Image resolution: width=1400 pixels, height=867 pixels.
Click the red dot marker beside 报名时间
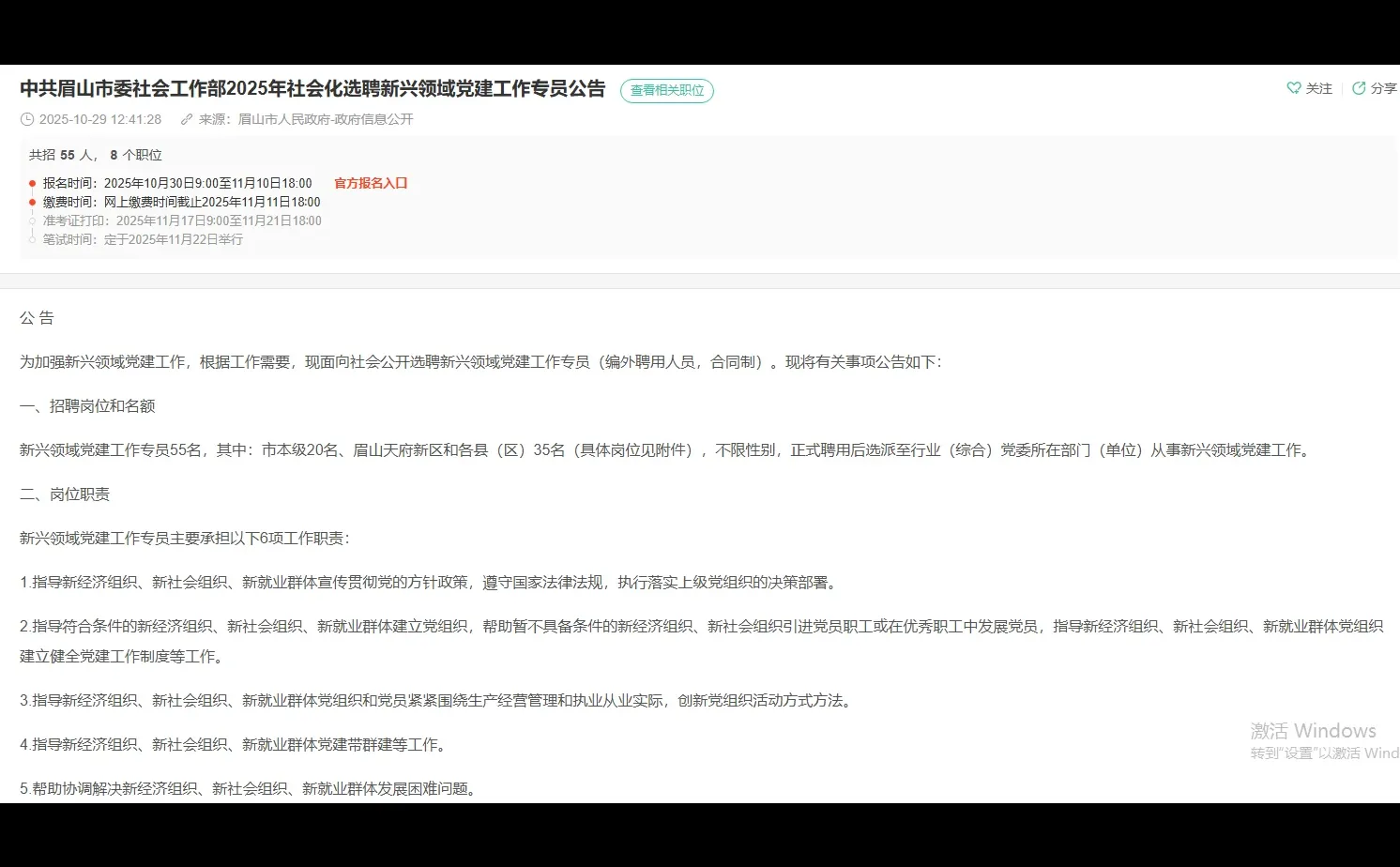click(34, 183)
